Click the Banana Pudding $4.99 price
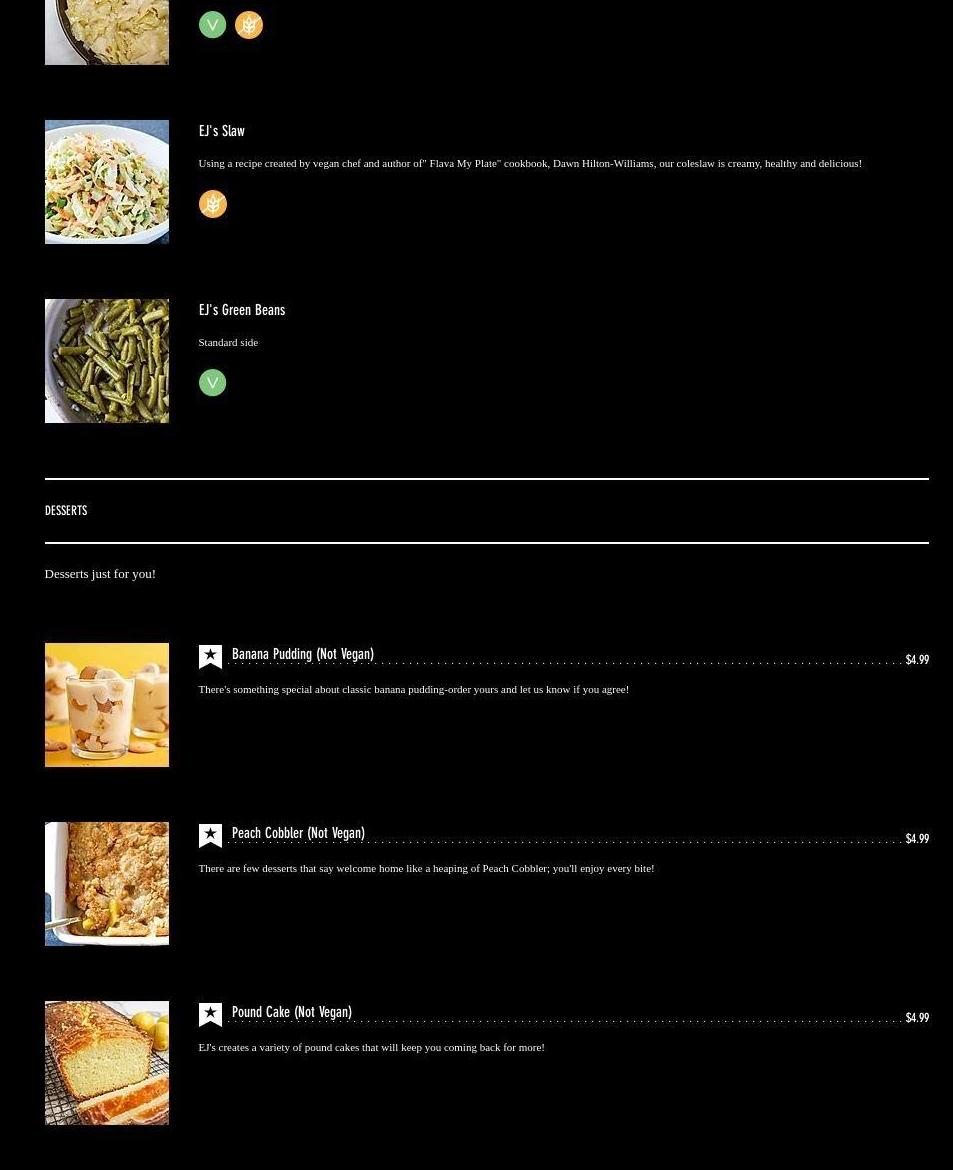The height and width of the screenshot is (1170, 953). pyautogui.click(x=917, y=660)
